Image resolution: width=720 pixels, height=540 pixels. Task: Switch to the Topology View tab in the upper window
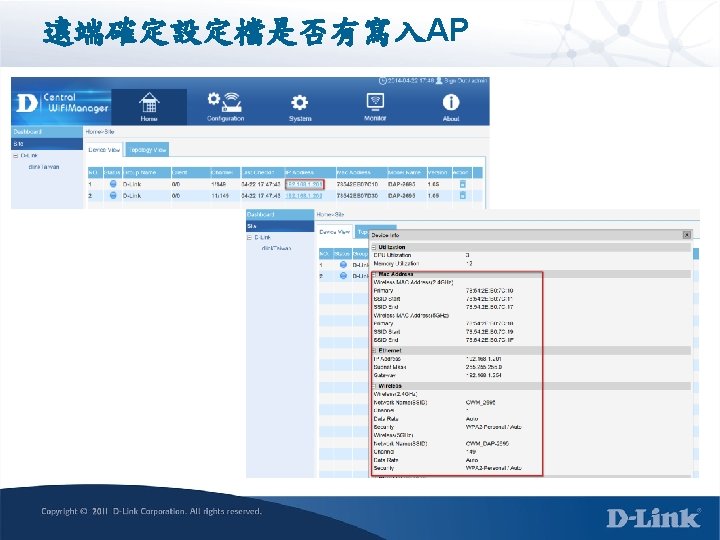(147, 150)
